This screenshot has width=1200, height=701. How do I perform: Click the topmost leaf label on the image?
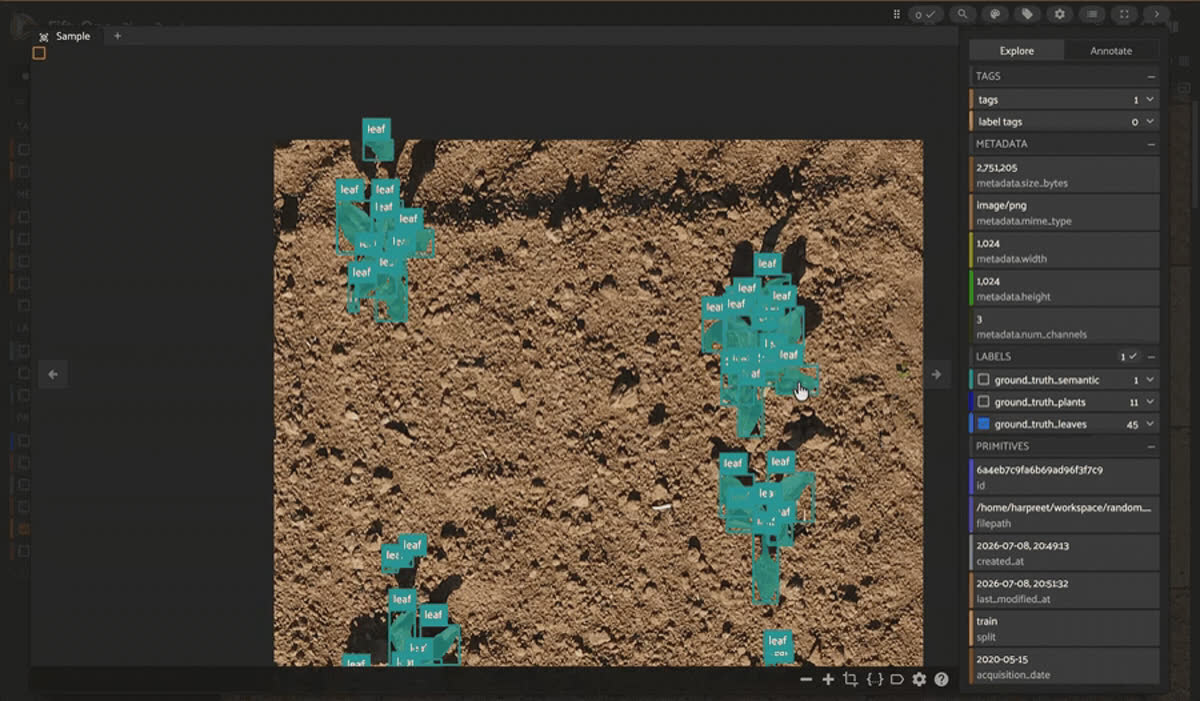376,129
